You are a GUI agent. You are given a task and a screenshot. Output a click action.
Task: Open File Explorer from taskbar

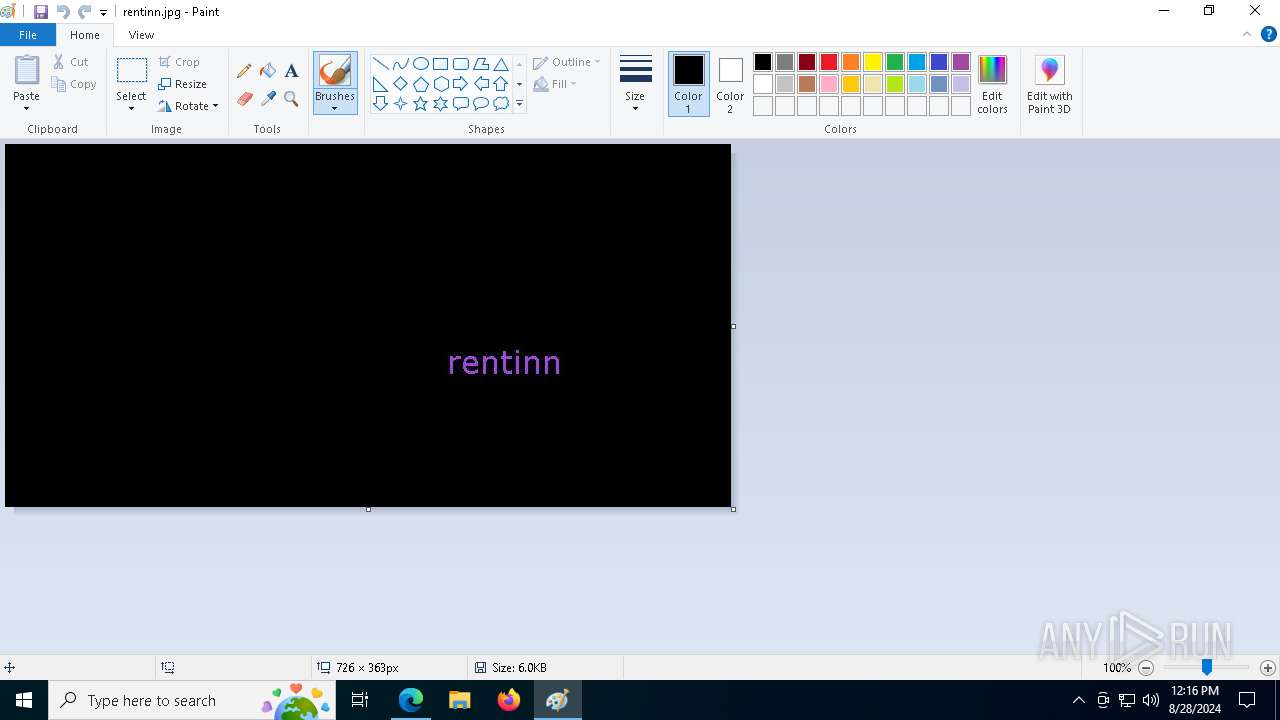click(x=460, y=700)
